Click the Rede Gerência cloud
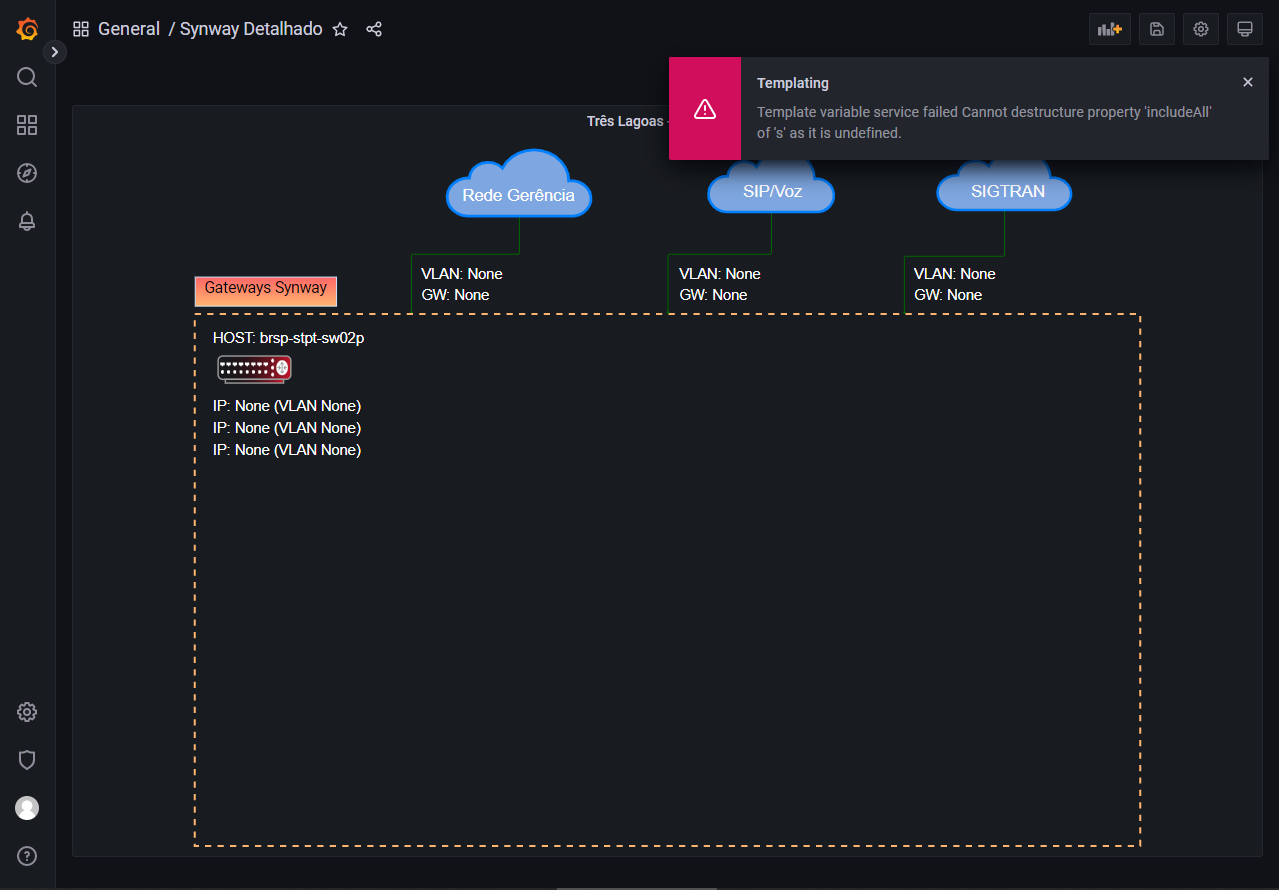 tap(519, 185)
